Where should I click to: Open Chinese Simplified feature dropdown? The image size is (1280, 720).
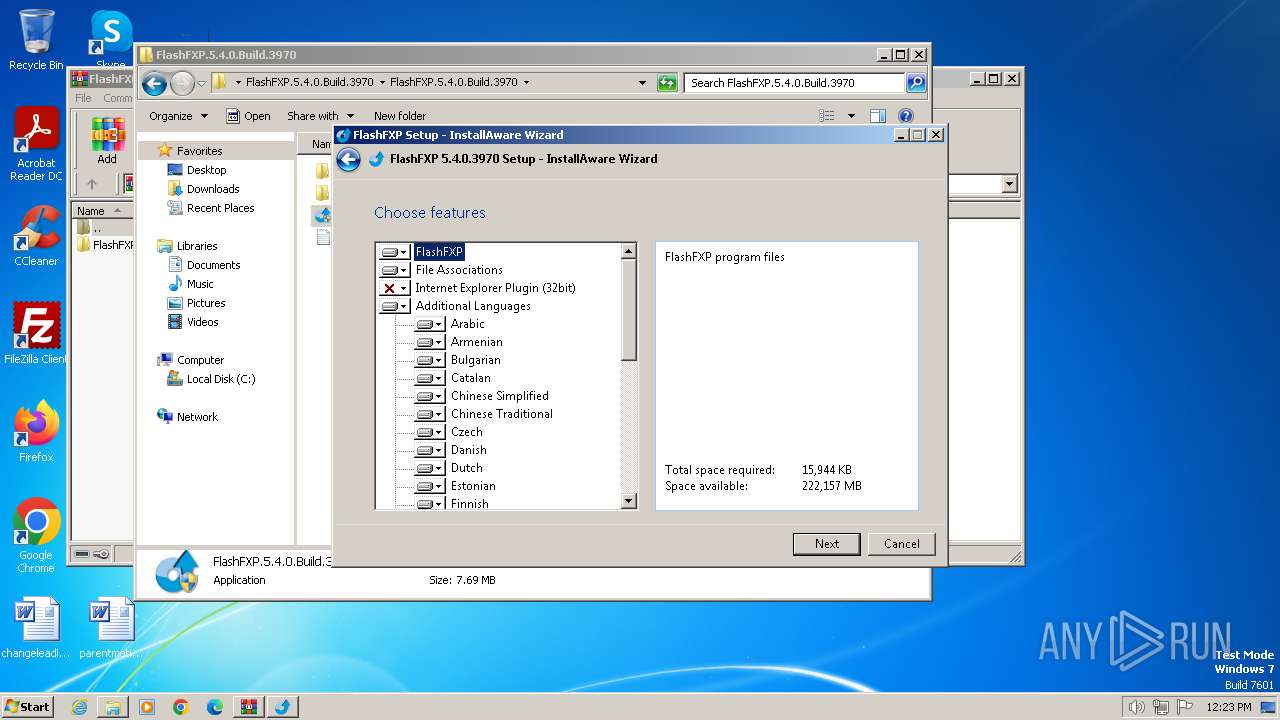[x=429, y=396]
